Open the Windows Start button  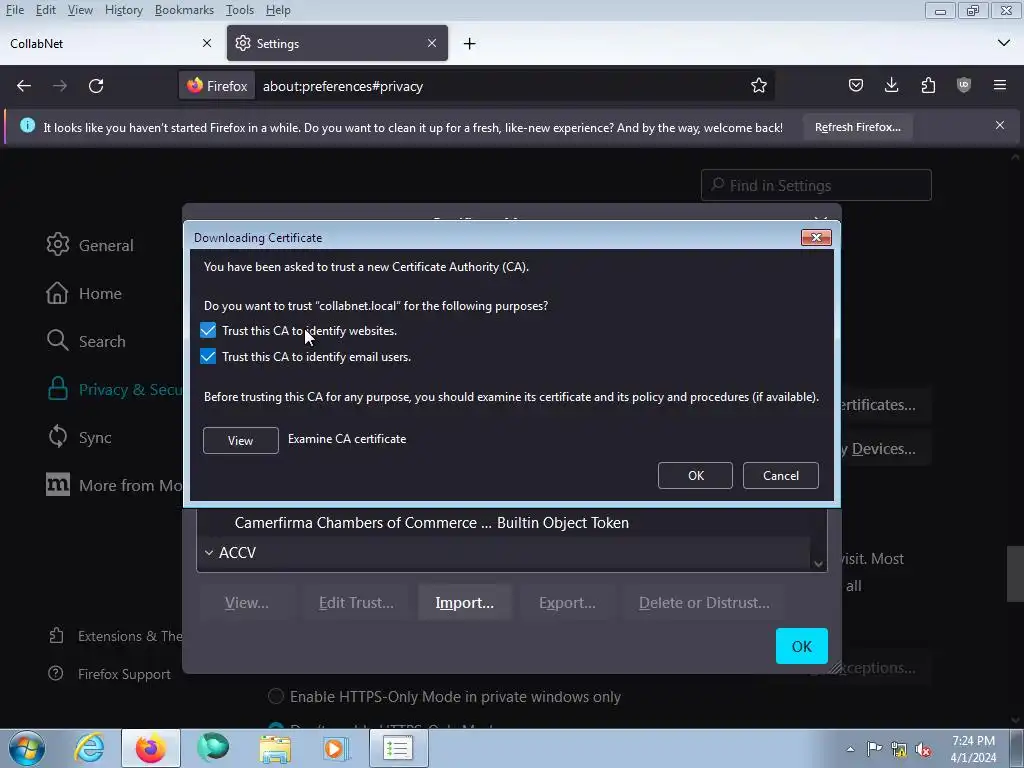click(x=27, y=748)
